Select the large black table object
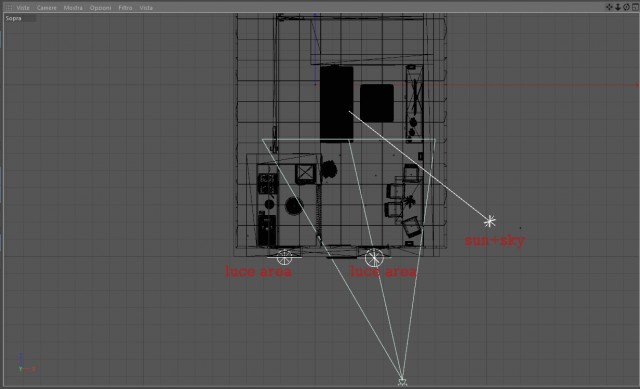 (336, 104)
